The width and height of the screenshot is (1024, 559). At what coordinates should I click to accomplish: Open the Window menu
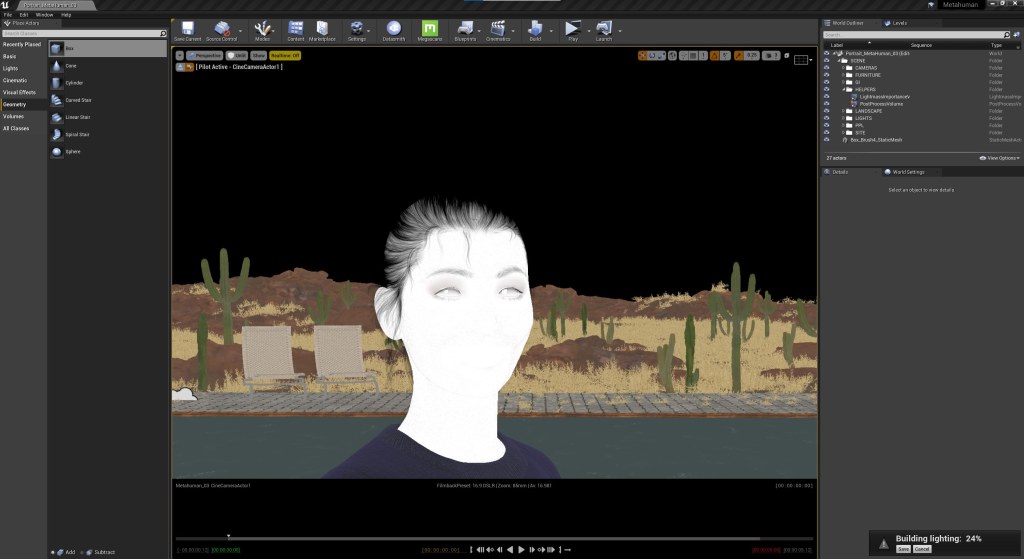click(x=44, y=15)
